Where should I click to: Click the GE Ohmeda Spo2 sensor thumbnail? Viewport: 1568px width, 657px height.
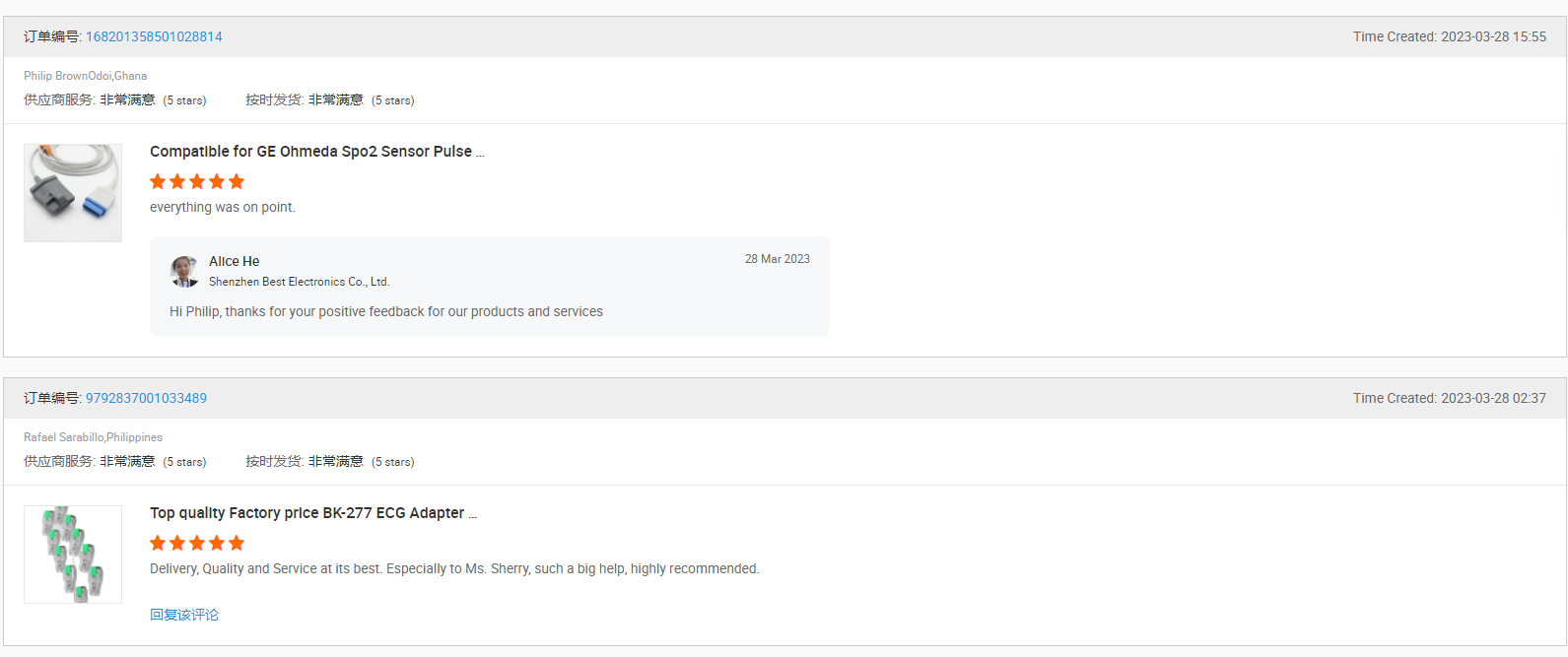coord(73,193)
